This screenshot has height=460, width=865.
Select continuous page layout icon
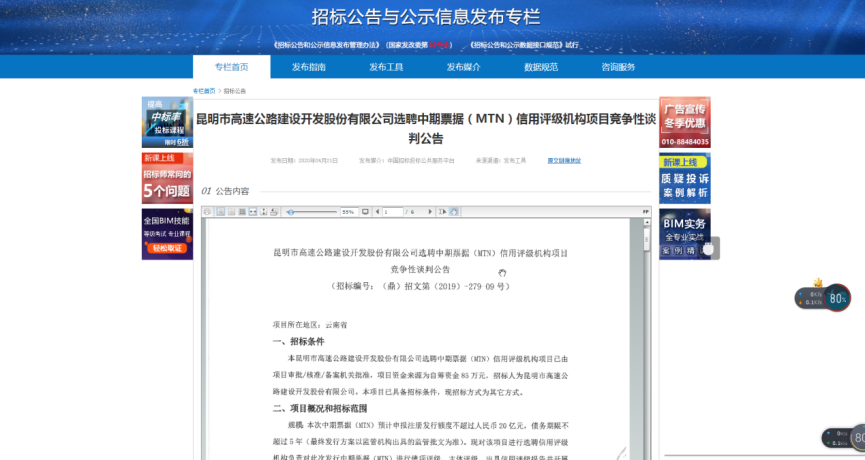tap(231, 212)
